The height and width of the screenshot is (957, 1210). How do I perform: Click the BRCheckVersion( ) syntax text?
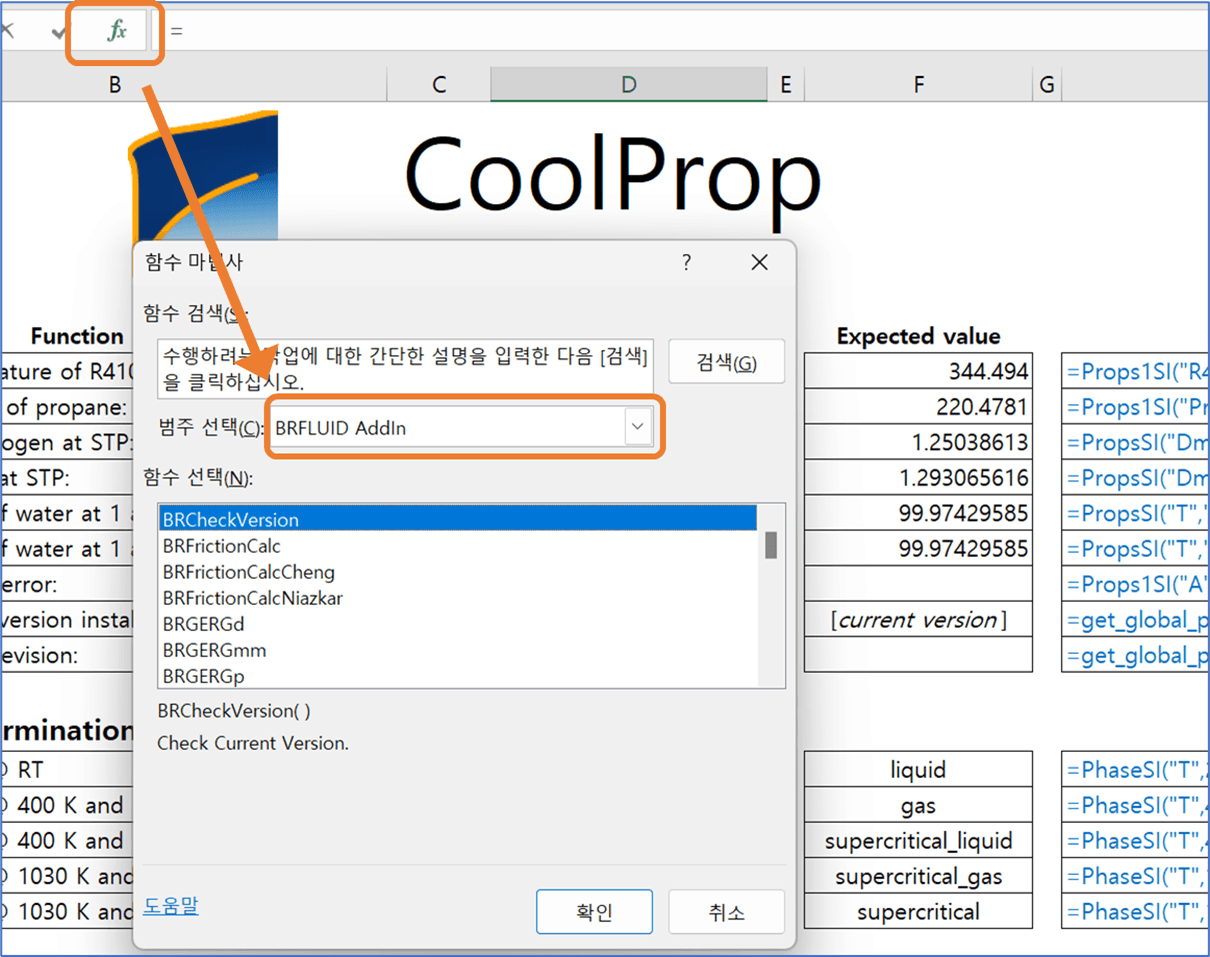pyautogui.click(x=234, y=711)
